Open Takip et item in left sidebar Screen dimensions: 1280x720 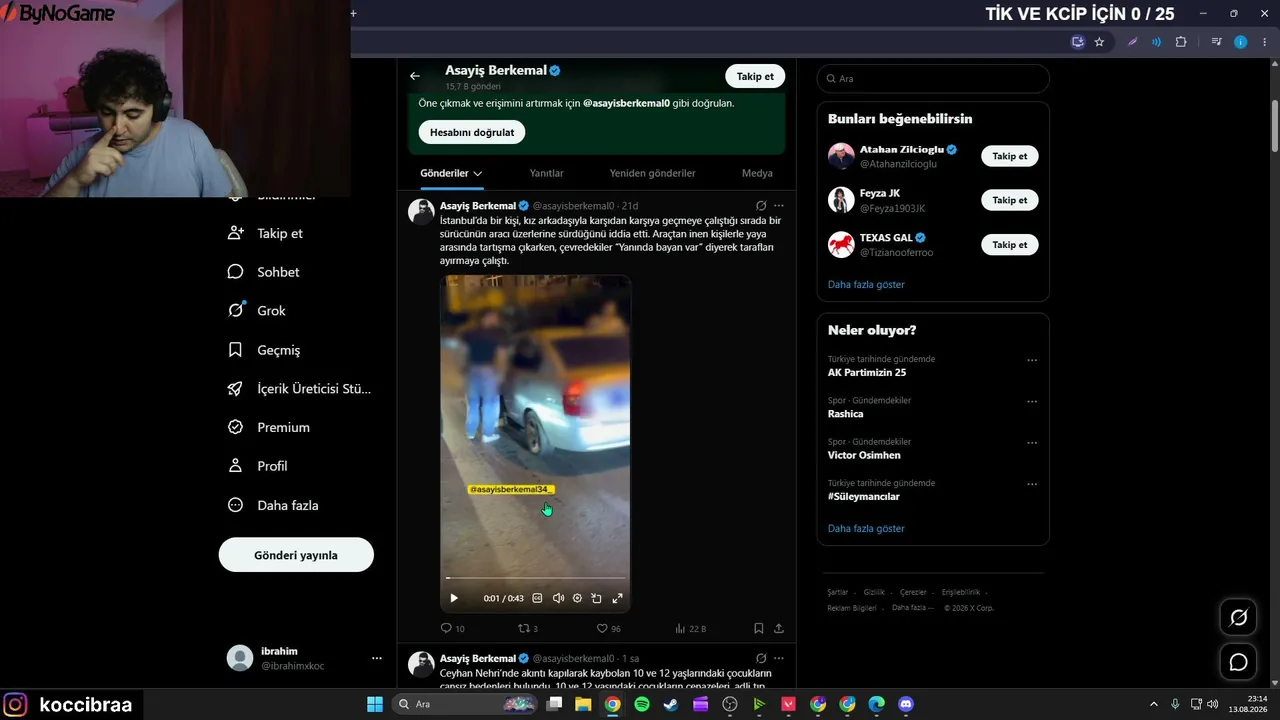265,233
